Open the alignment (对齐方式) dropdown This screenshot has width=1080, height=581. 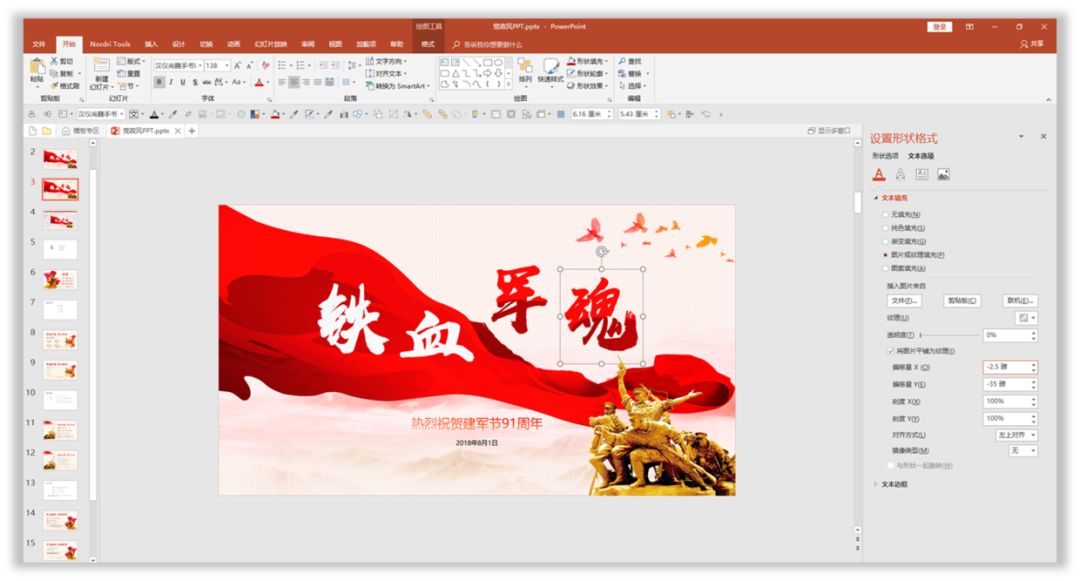(x=1017, y=435)
